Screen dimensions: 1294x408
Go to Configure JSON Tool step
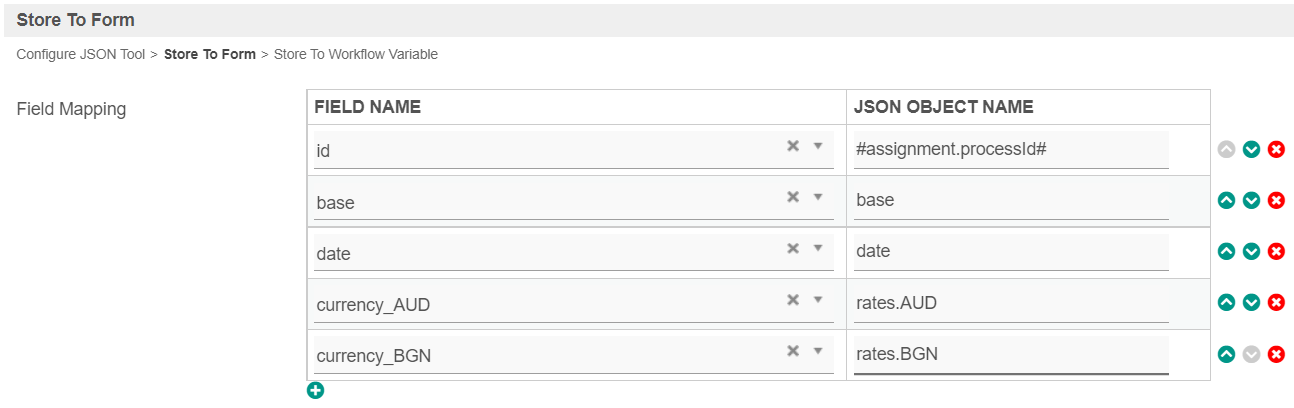point(81,55)
